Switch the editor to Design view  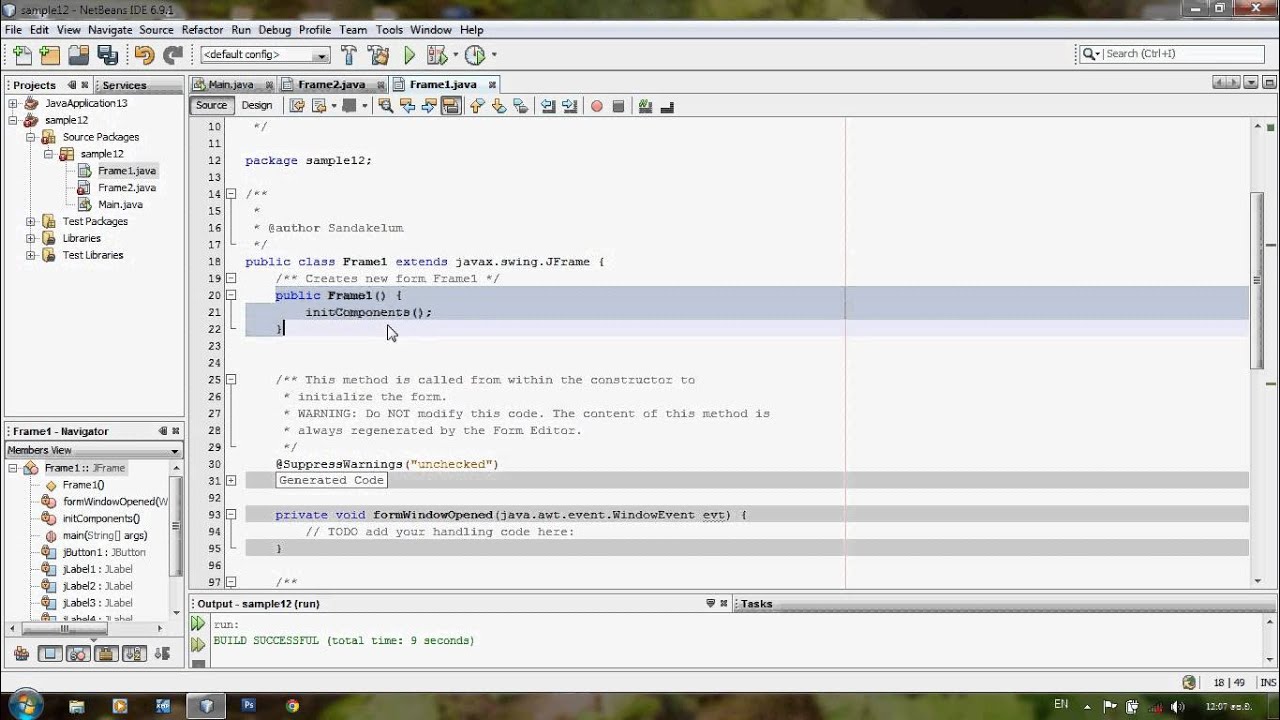(x=256, y=105)
